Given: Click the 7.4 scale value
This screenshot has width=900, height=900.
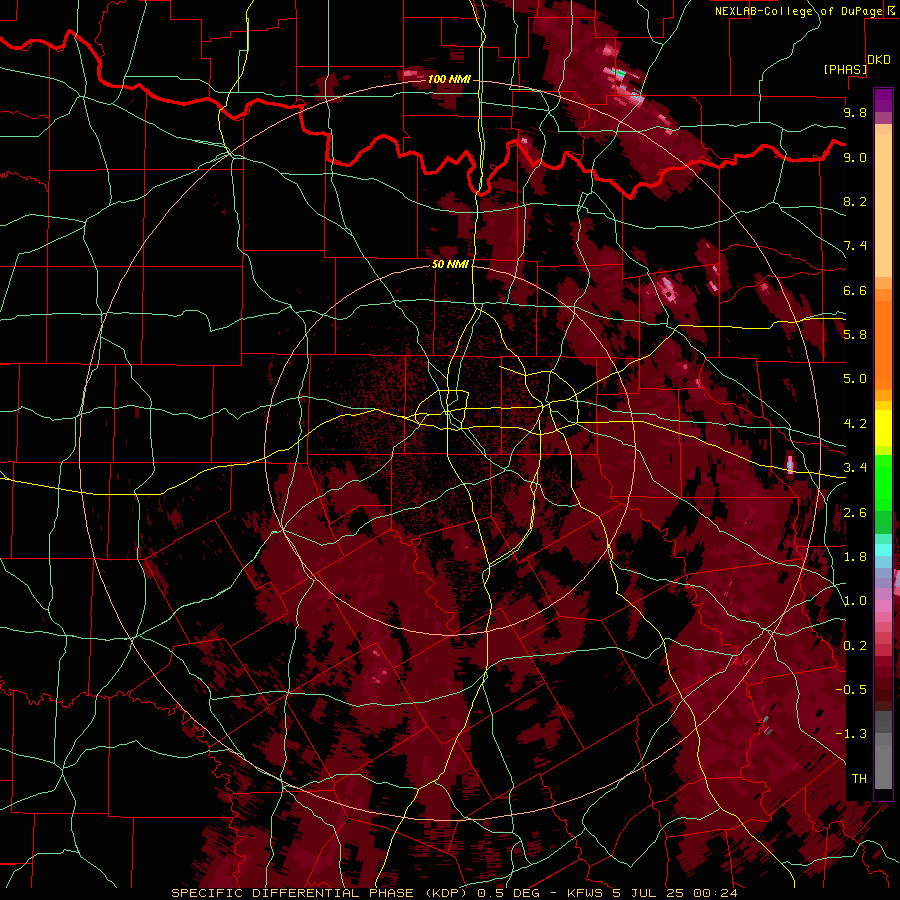Looking at the screenshot, I should (855, 246).
